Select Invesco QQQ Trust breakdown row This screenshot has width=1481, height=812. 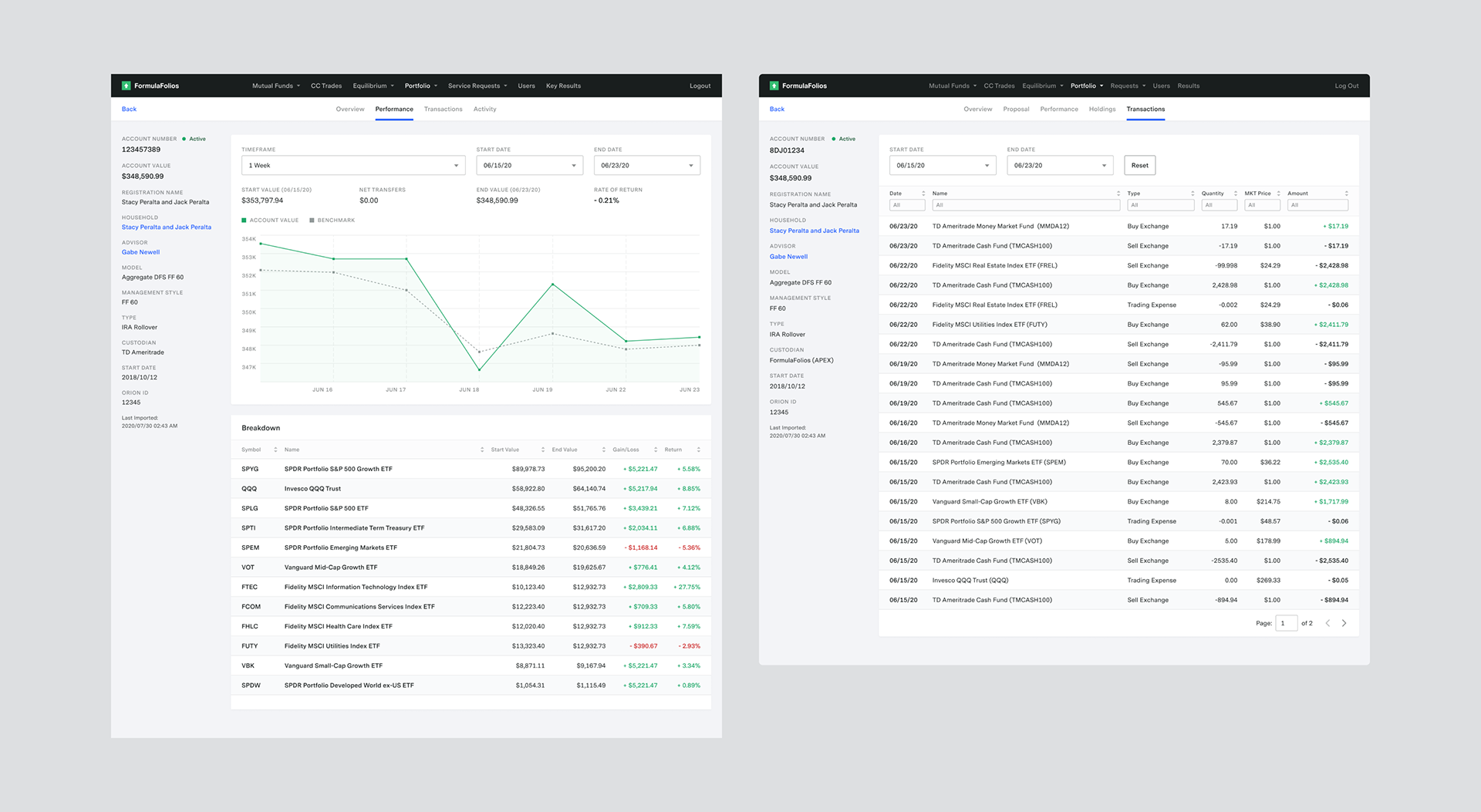pyautogui.click(x=471, y=489)
